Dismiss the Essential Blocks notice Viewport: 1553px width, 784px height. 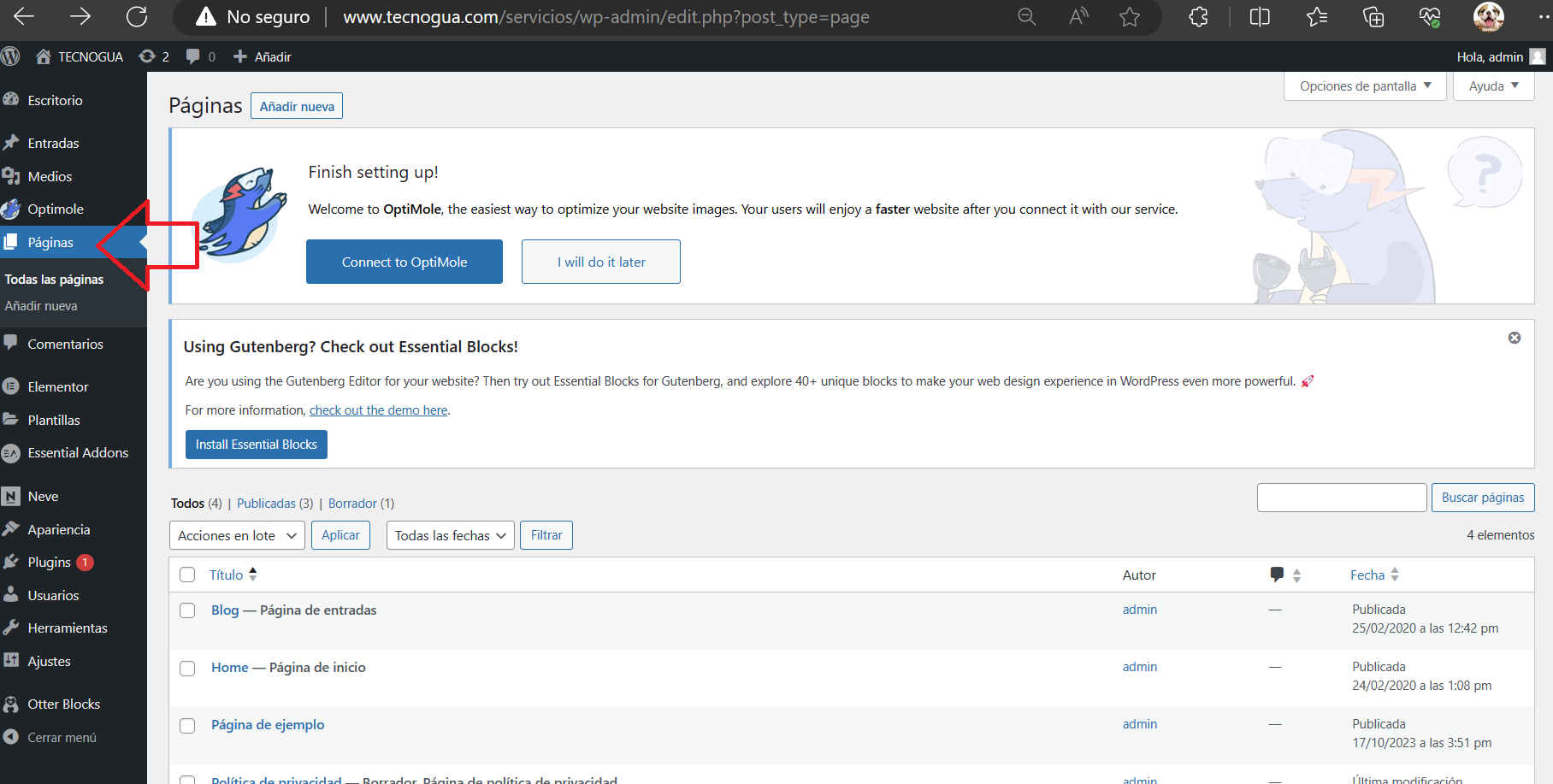(1515, 338)
